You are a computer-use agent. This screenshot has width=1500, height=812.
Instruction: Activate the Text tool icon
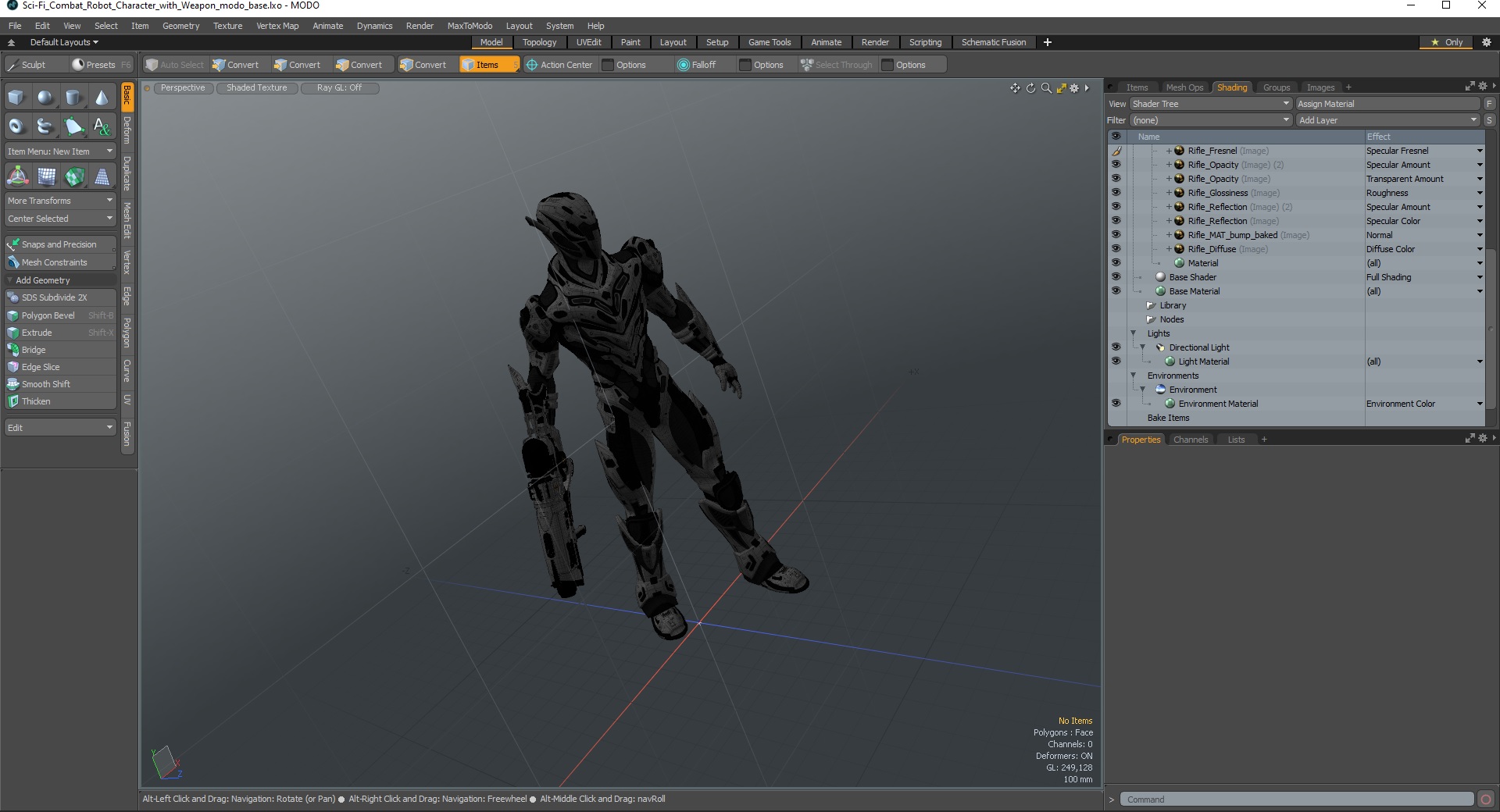(102, 126)
